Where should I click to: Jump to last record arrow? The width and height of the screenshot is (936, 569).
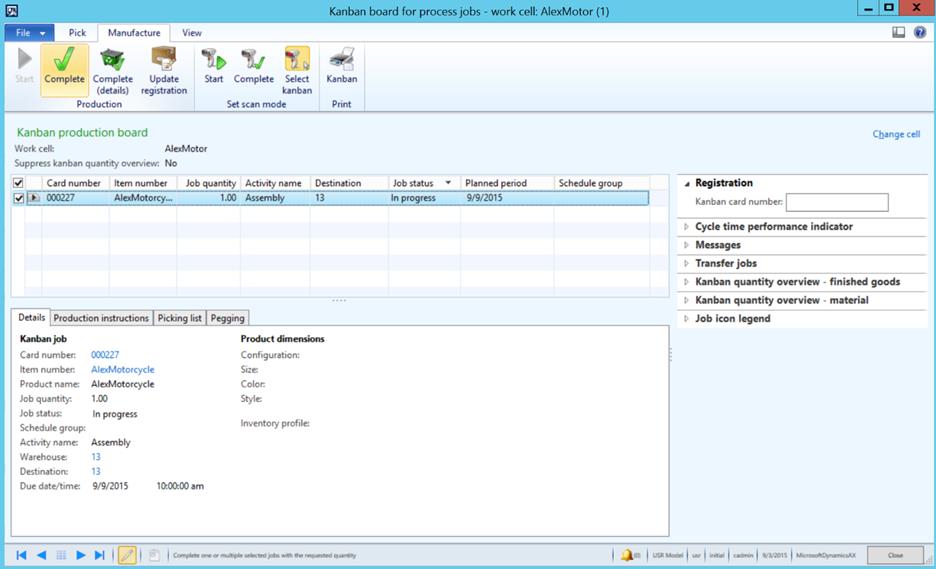click(100, 555)
